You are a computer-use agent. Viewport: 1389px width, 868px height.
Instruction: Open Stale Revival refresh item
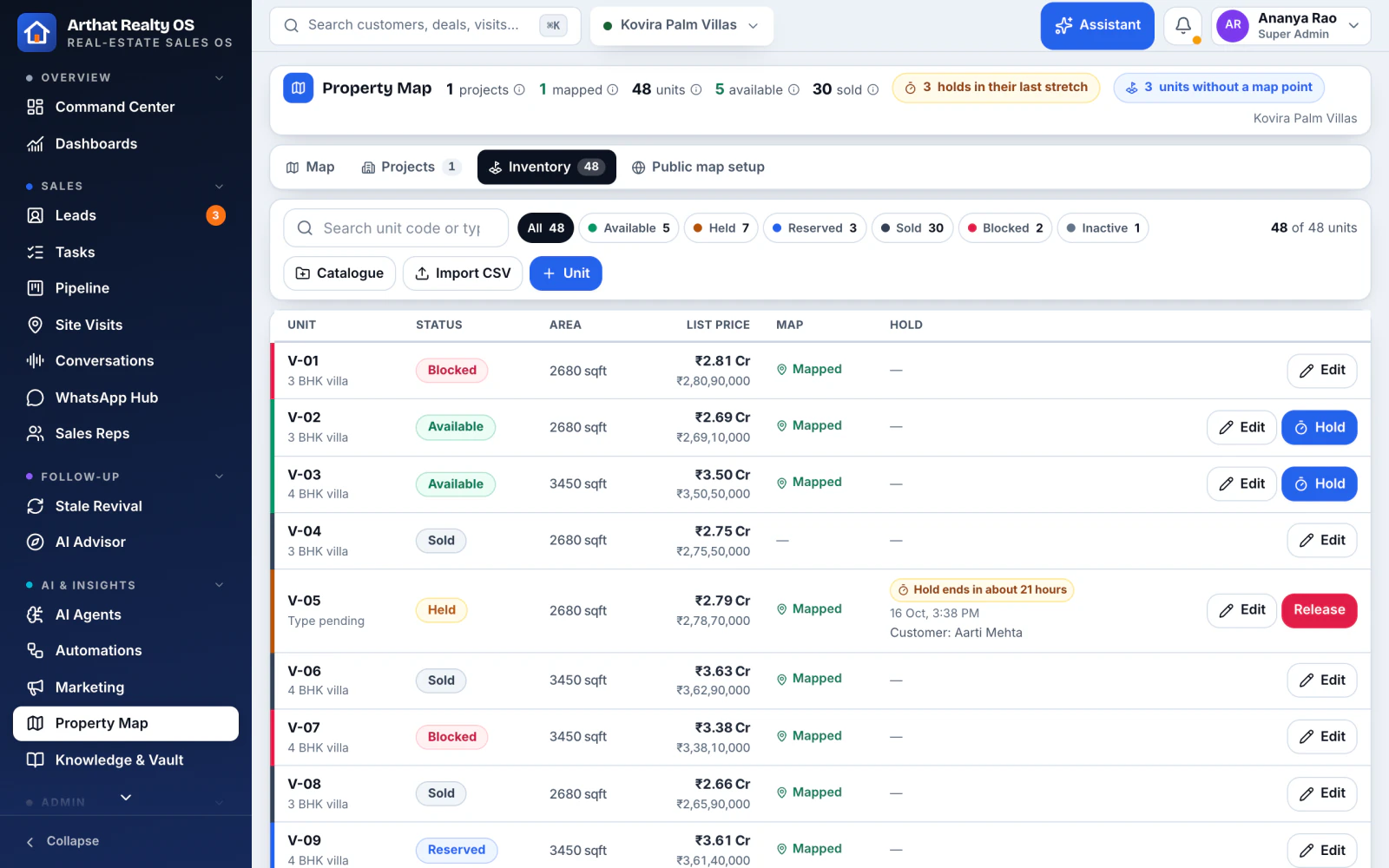pyautogui.click(x=126, y=506)
